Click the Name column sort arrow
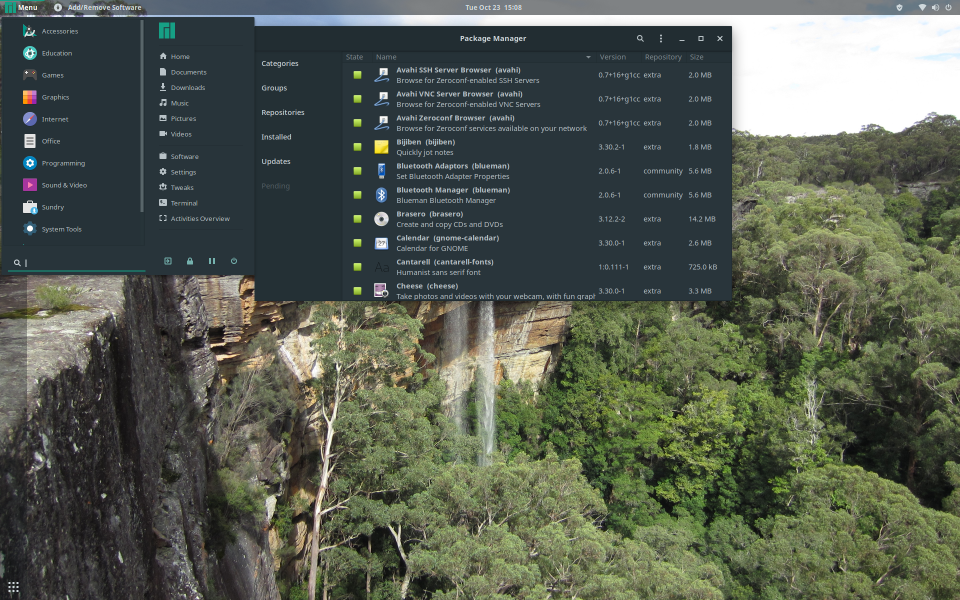This screenshot has height=600, width=960. pos(588,58)
